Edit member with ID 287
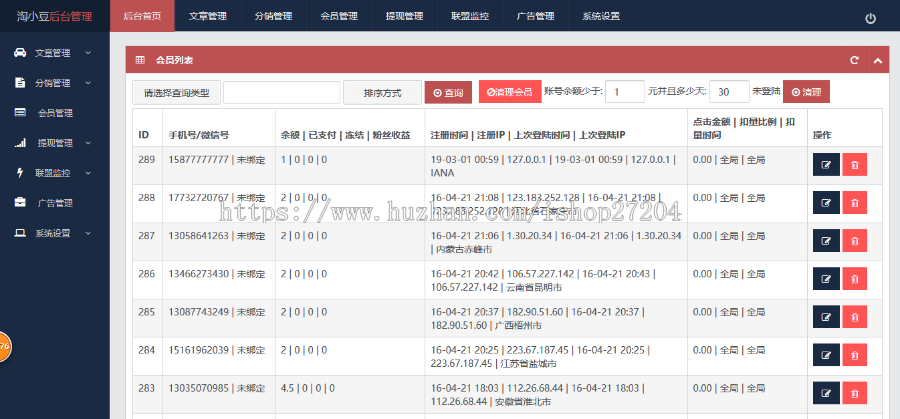This screenshot has width=900, height=419. coord(826,240)
